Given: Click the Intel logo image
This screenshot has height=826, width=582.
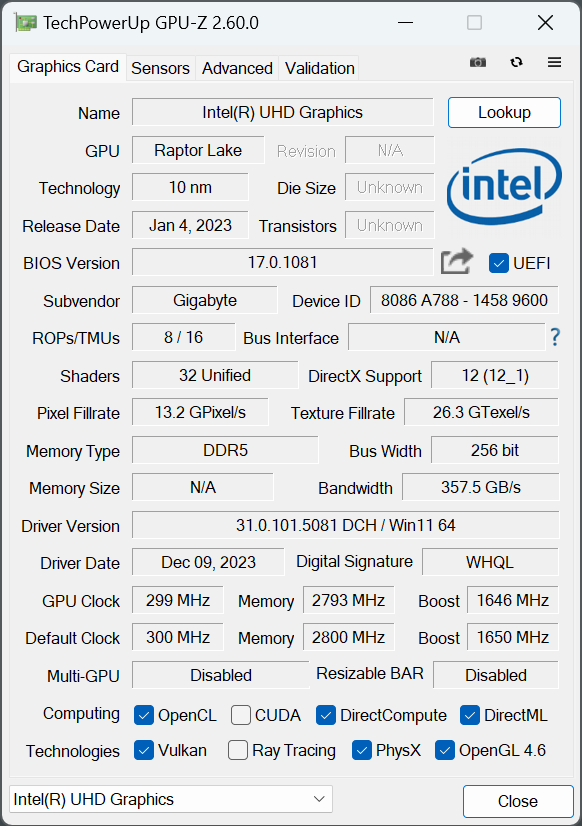Looking at the screenshot, I should (x=504, y=186).
